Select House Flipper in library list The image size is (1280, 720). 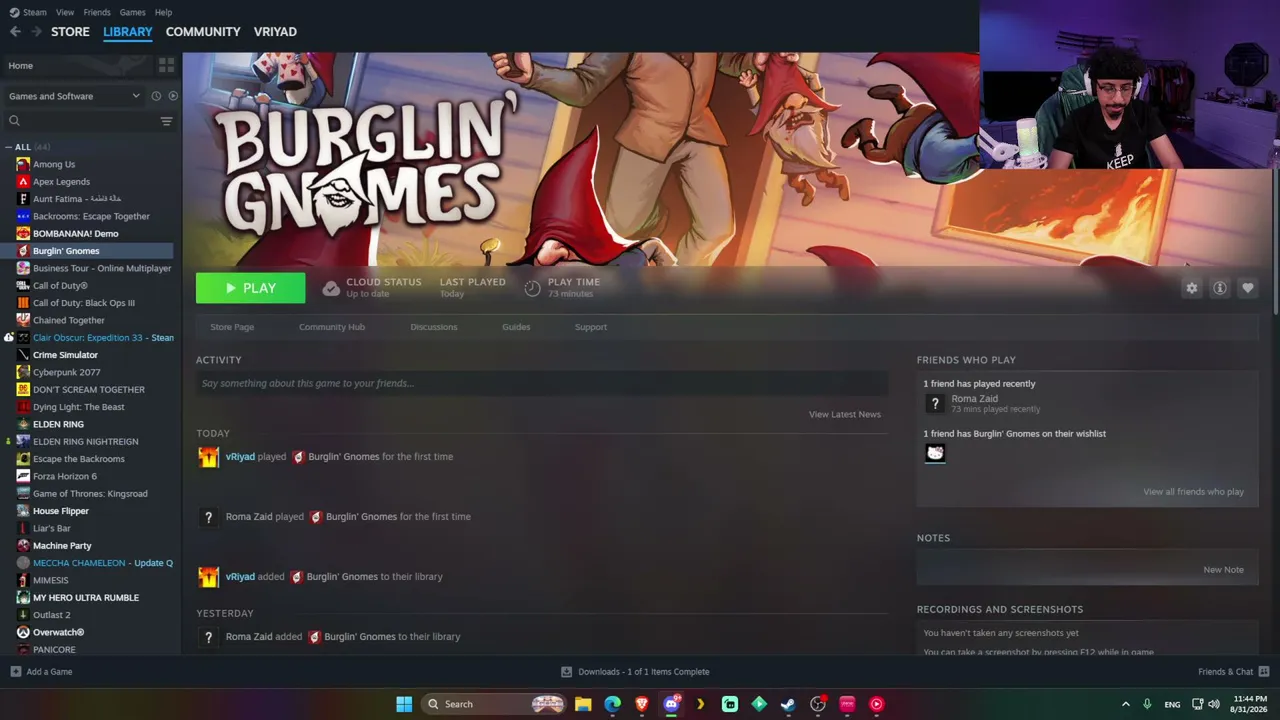[x=61, y=511]
